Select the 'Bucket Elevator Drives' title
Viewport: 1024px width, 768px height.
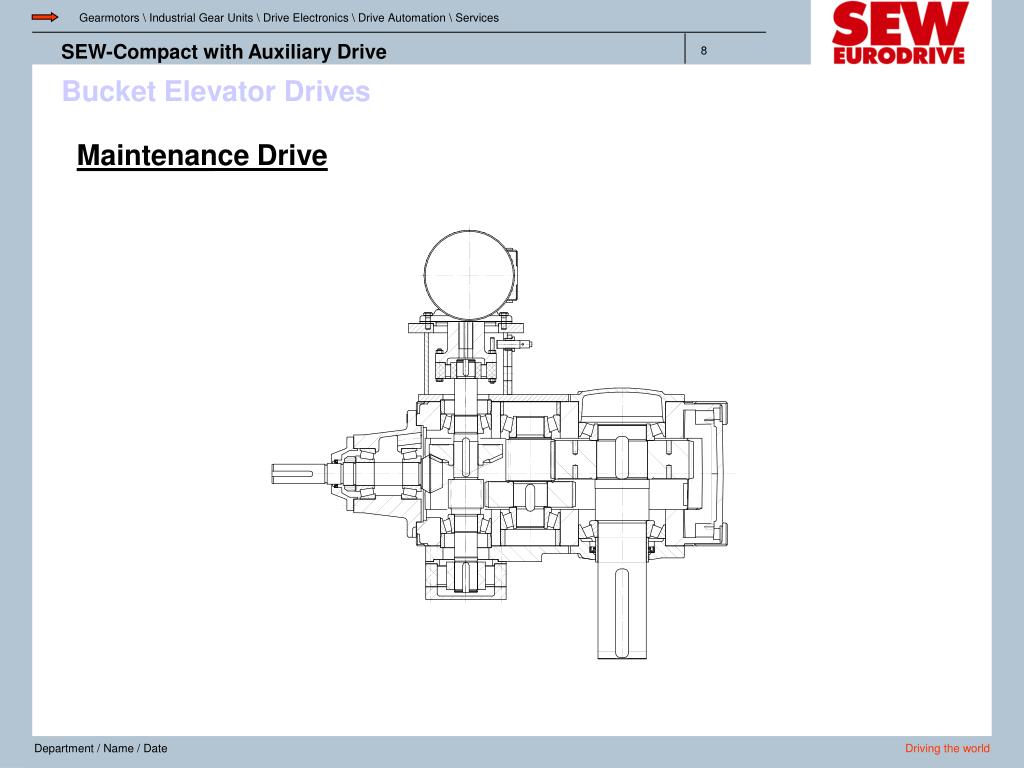(x=216, y=91)
